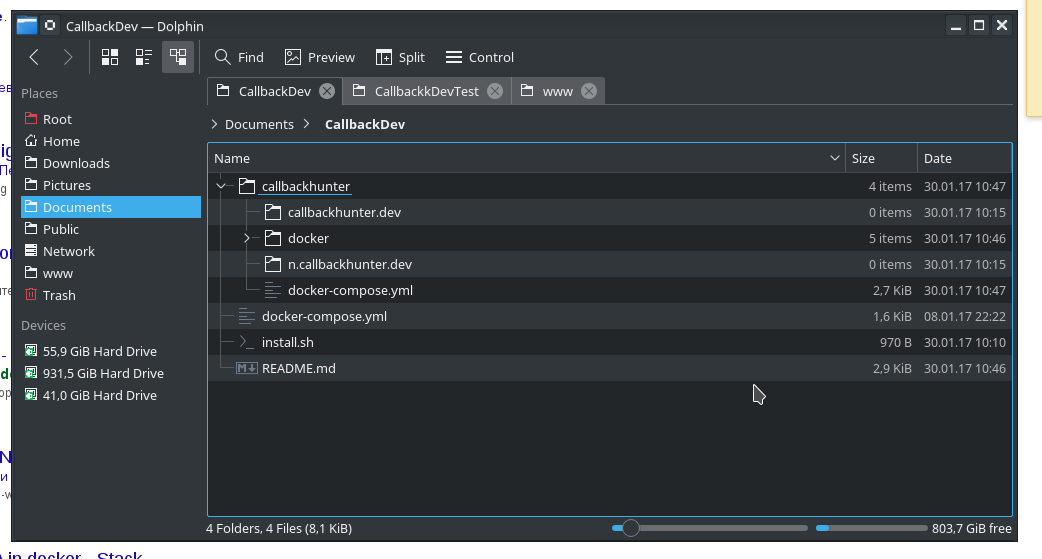Open the Control menu
The height and width of the screenshot is (559, 1042).
click(x=480, y=57)
